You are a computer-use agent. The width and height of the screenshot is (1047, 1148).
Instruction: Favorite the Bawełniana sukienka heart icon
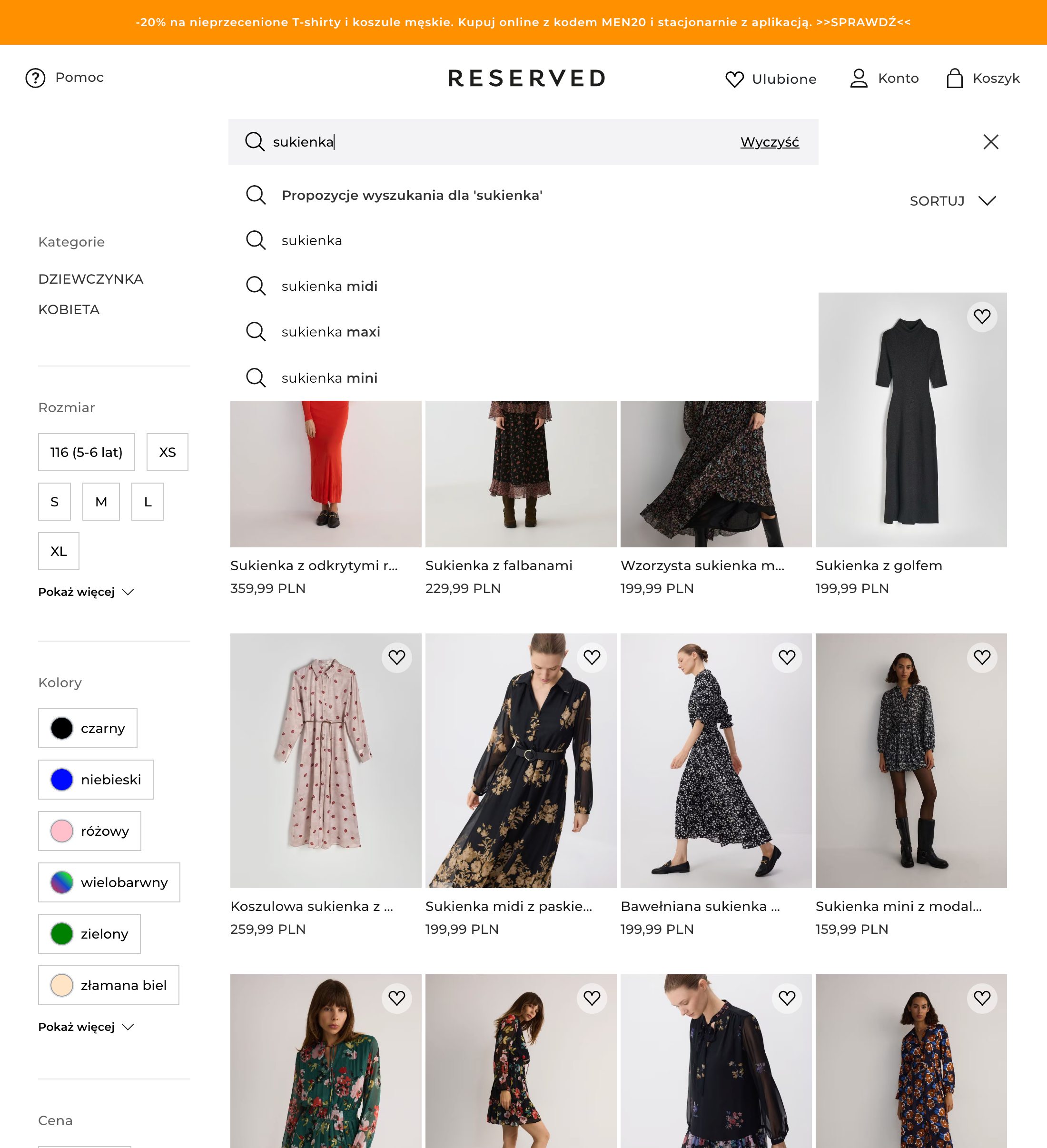[x=787, y=658]
